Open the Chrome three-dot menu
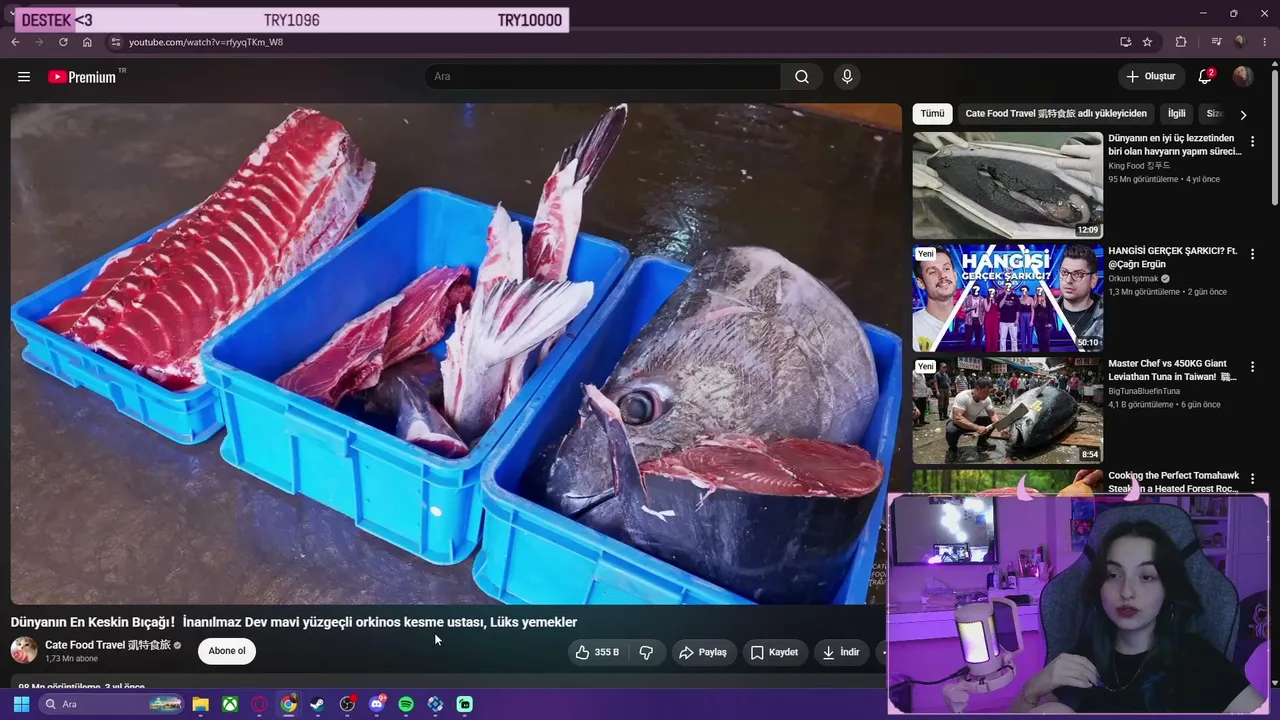The width and height of the screenshot is (1280, 720). pos(1264,42)
